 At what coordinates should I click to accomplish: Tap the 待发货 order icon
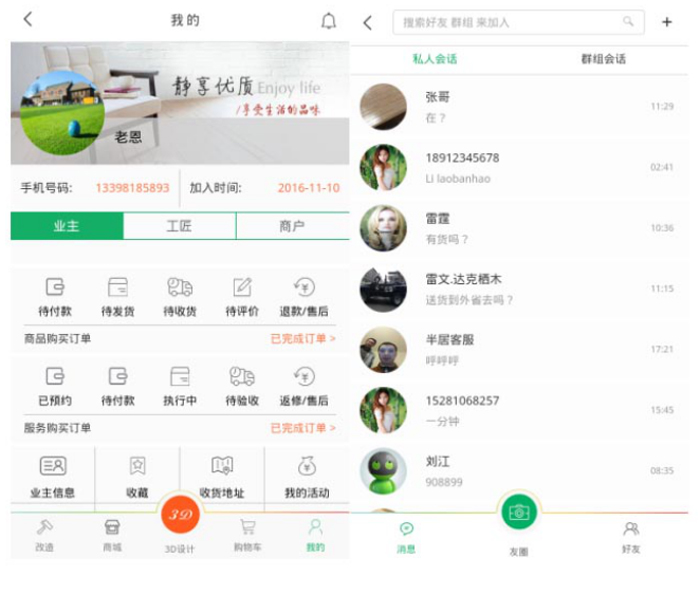click(118, 288)
